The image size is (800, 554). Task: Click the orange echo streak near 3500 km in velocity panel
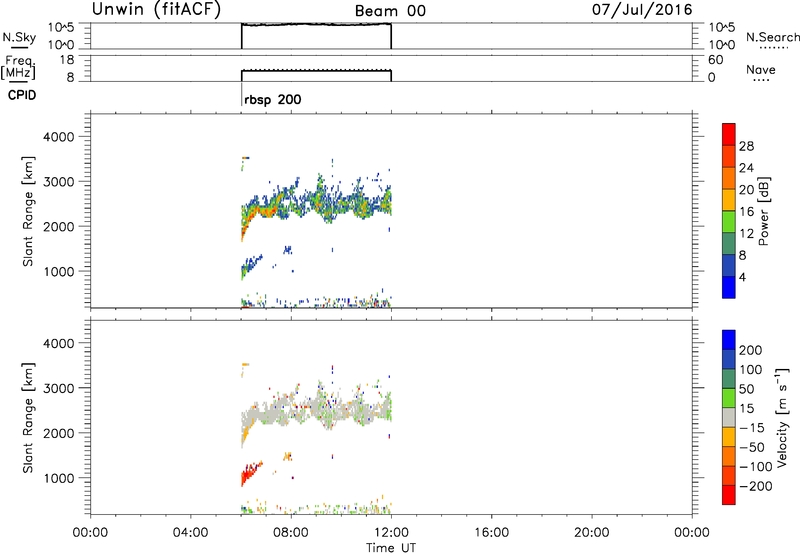245,364
